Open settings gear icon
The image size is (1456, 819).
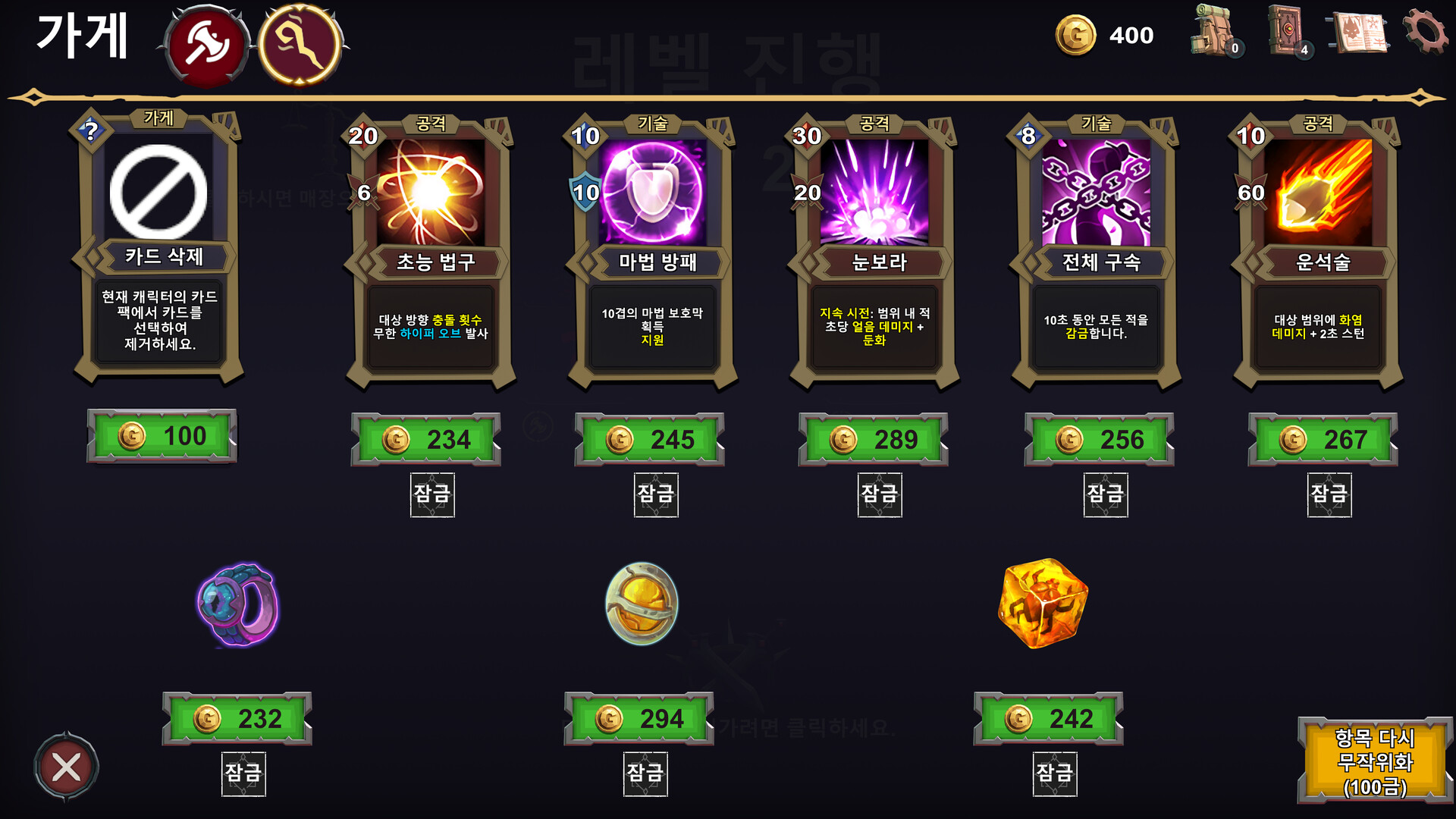pyautogui.click(x=1425, y=32)
